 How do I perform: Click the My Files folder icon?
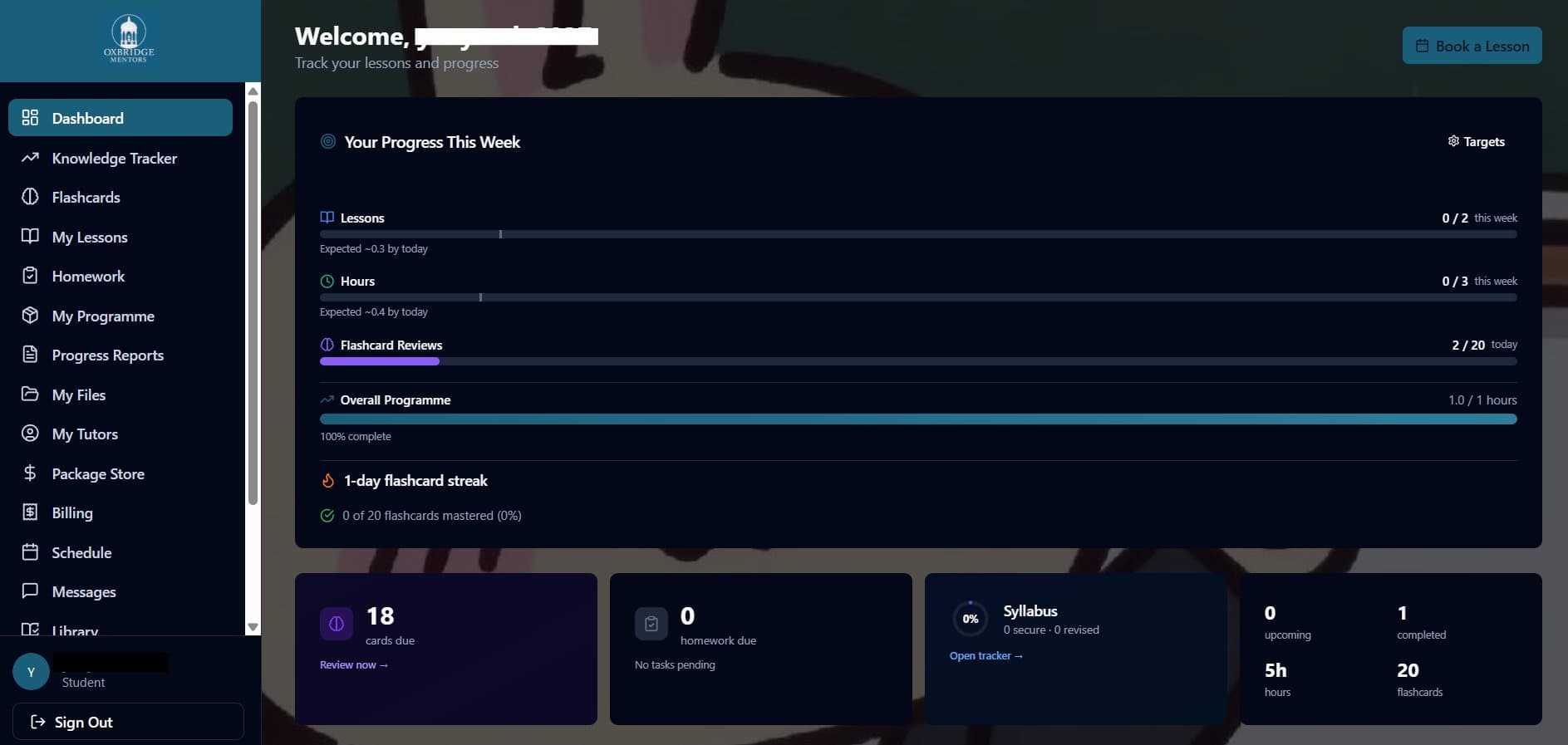30,394
